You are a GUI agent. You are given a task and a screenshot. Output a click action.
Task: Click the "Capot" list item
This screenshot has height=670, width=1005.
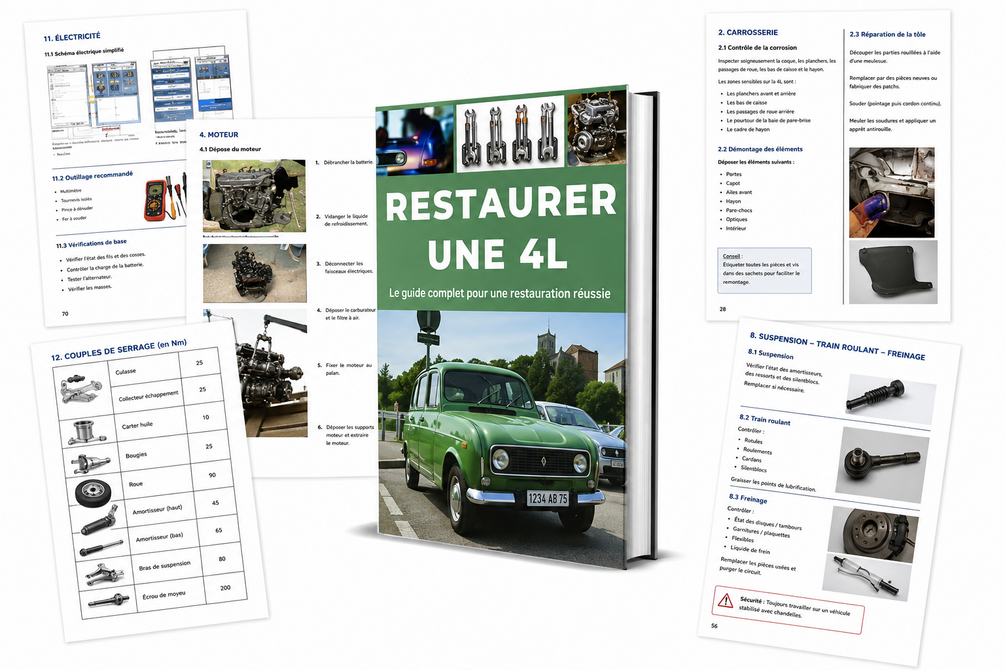click(733, 183)
